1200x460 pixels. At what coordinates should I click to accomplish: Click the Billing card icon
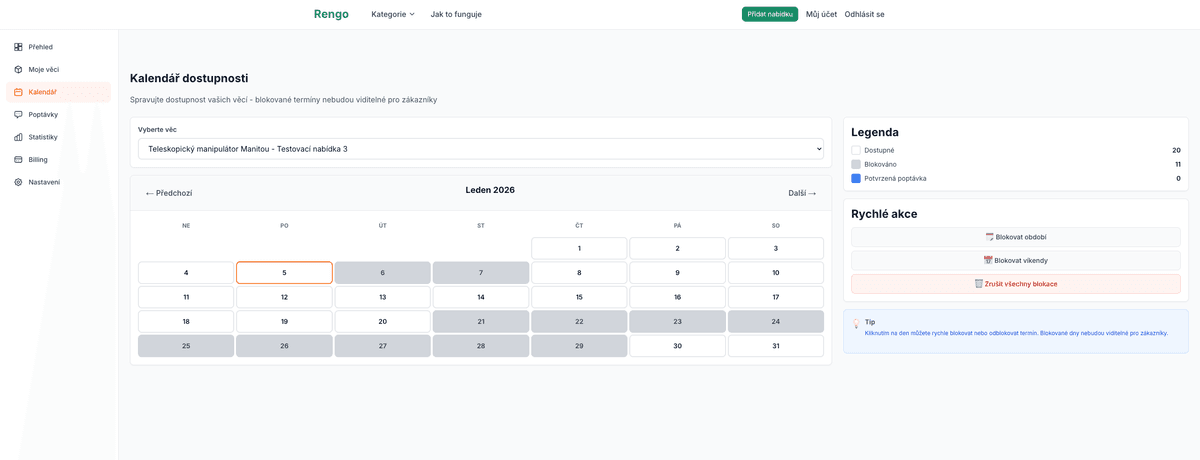(18, 159)
